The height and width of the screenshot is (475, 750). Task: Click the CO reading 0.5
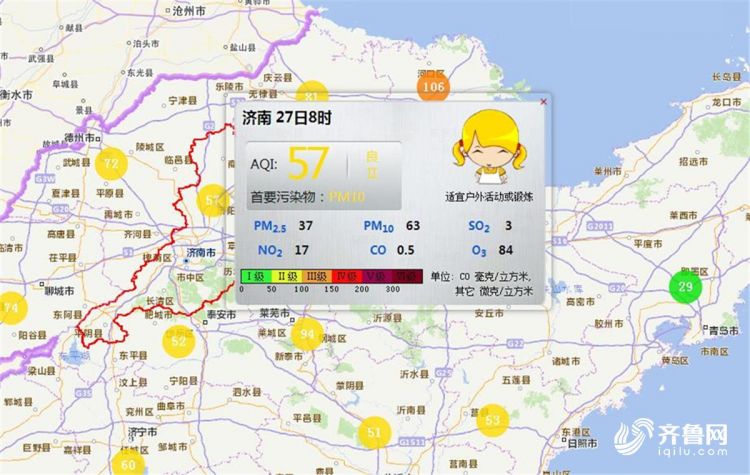[405, 250]
